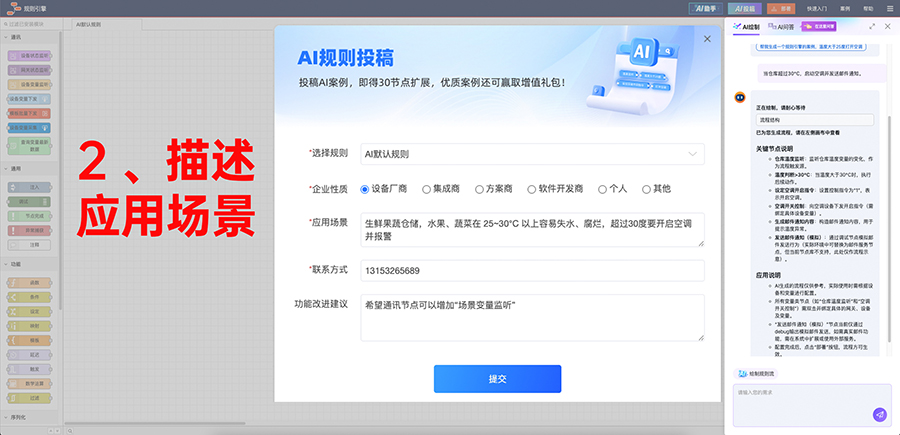Choose 软件开发商 as enterprise type
The image size is (900, 435).
[532, 188]
